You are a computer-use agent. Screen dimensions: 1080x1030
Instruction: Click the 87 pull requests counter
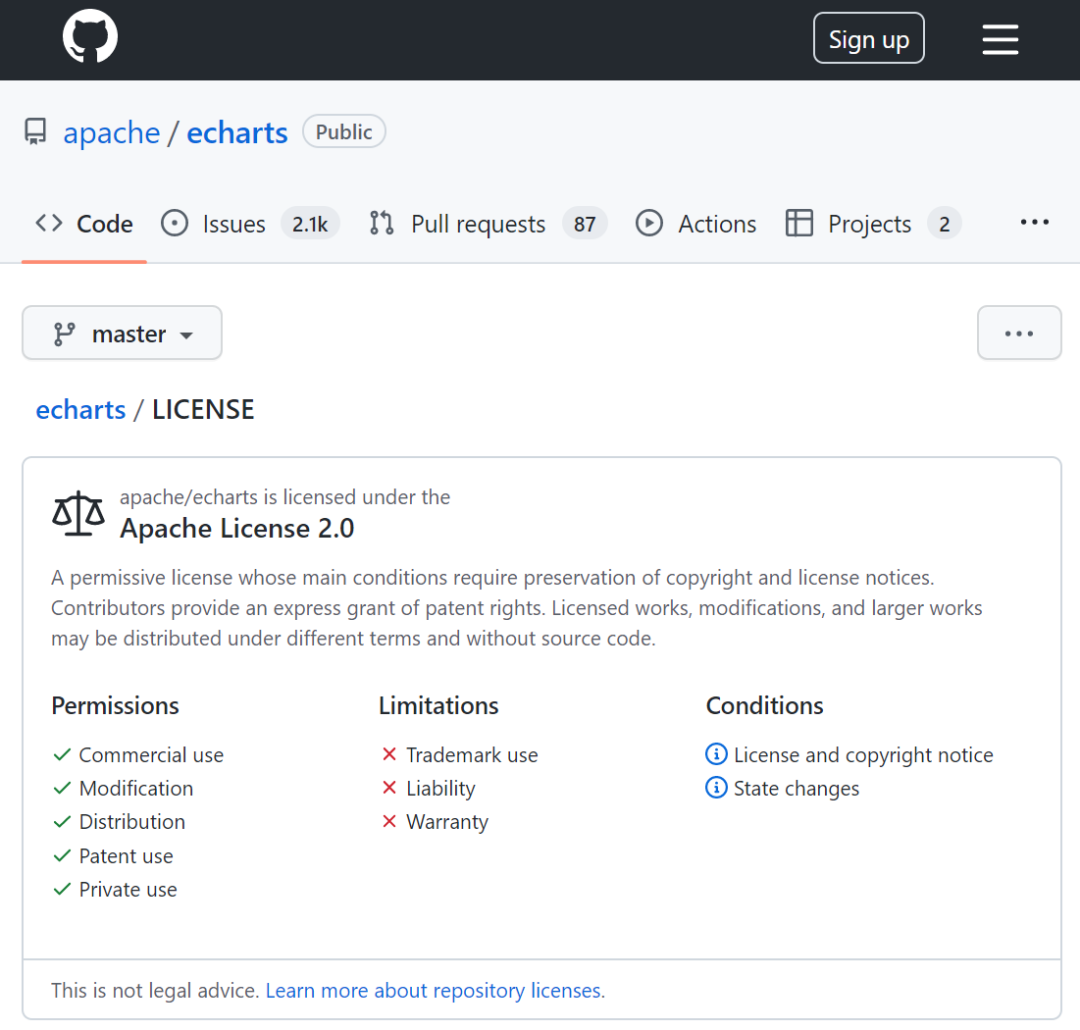(x=585, y=224)
